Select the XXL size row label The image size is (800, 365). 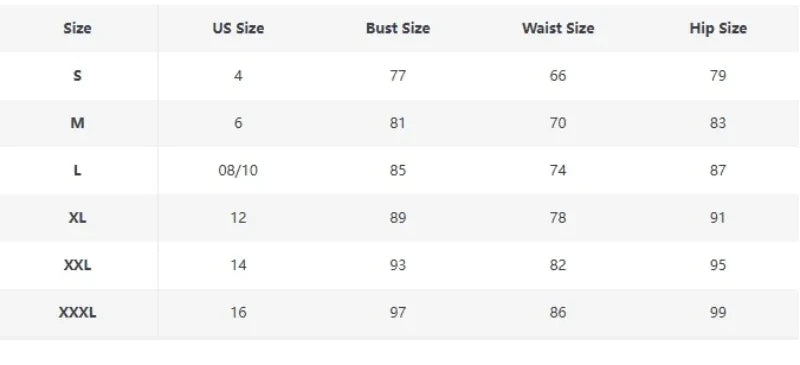point(78,265)
